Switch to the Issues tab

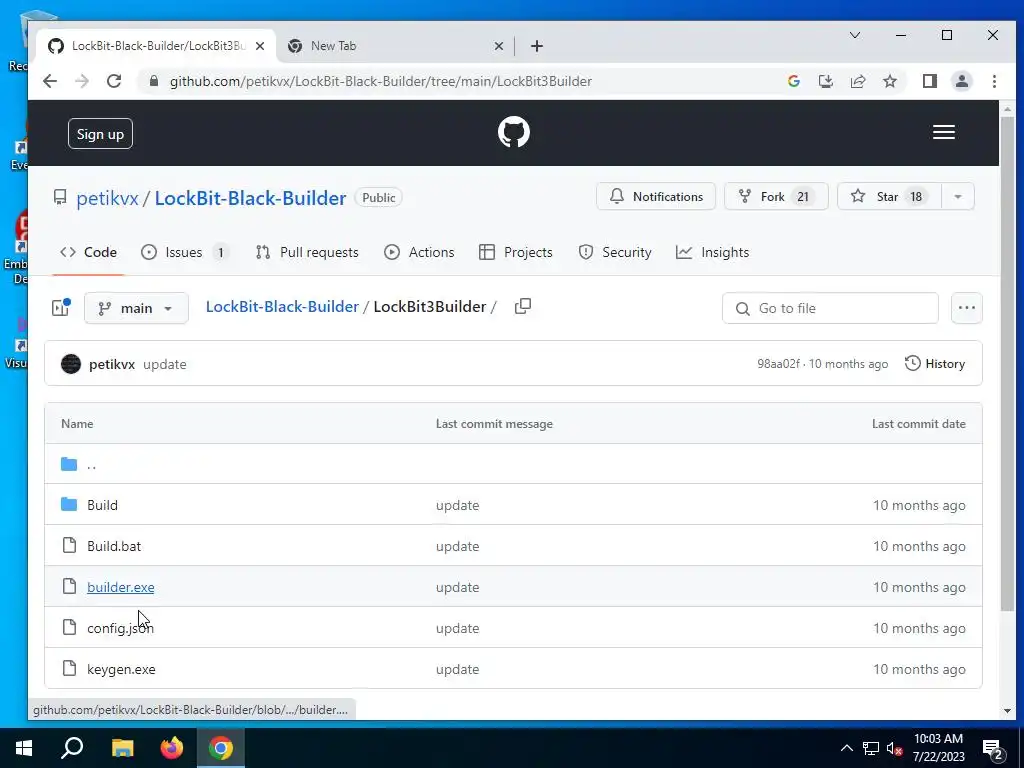click(185, 252)
